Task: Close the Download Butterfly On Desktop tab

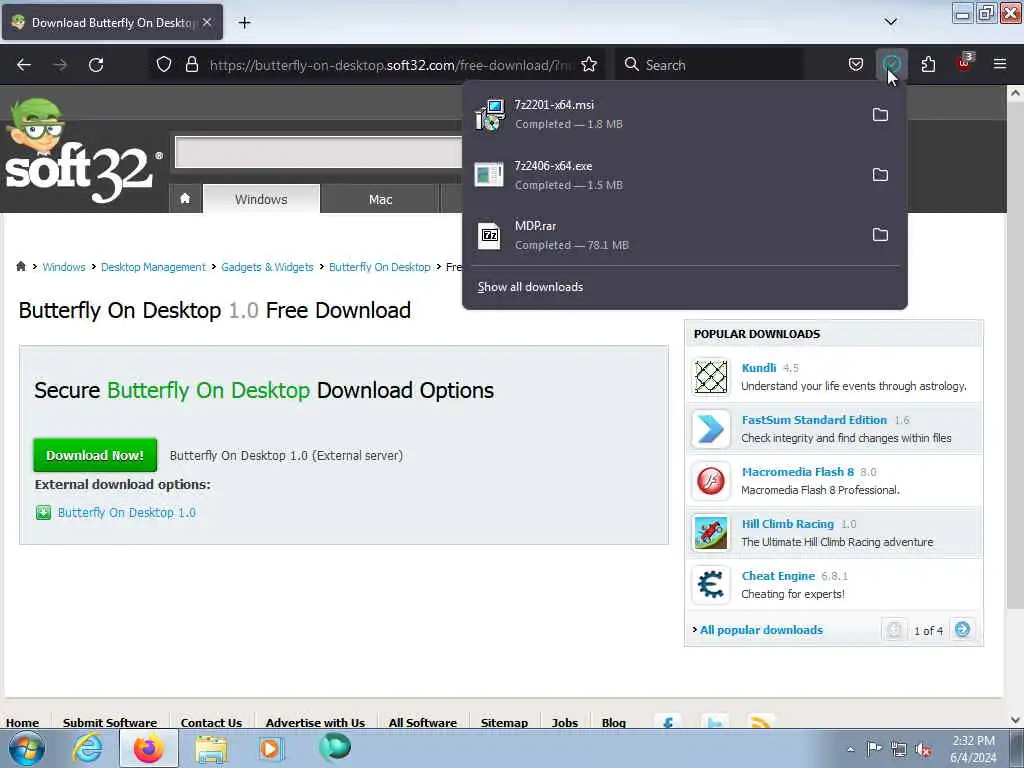Action: pos(207,22)
